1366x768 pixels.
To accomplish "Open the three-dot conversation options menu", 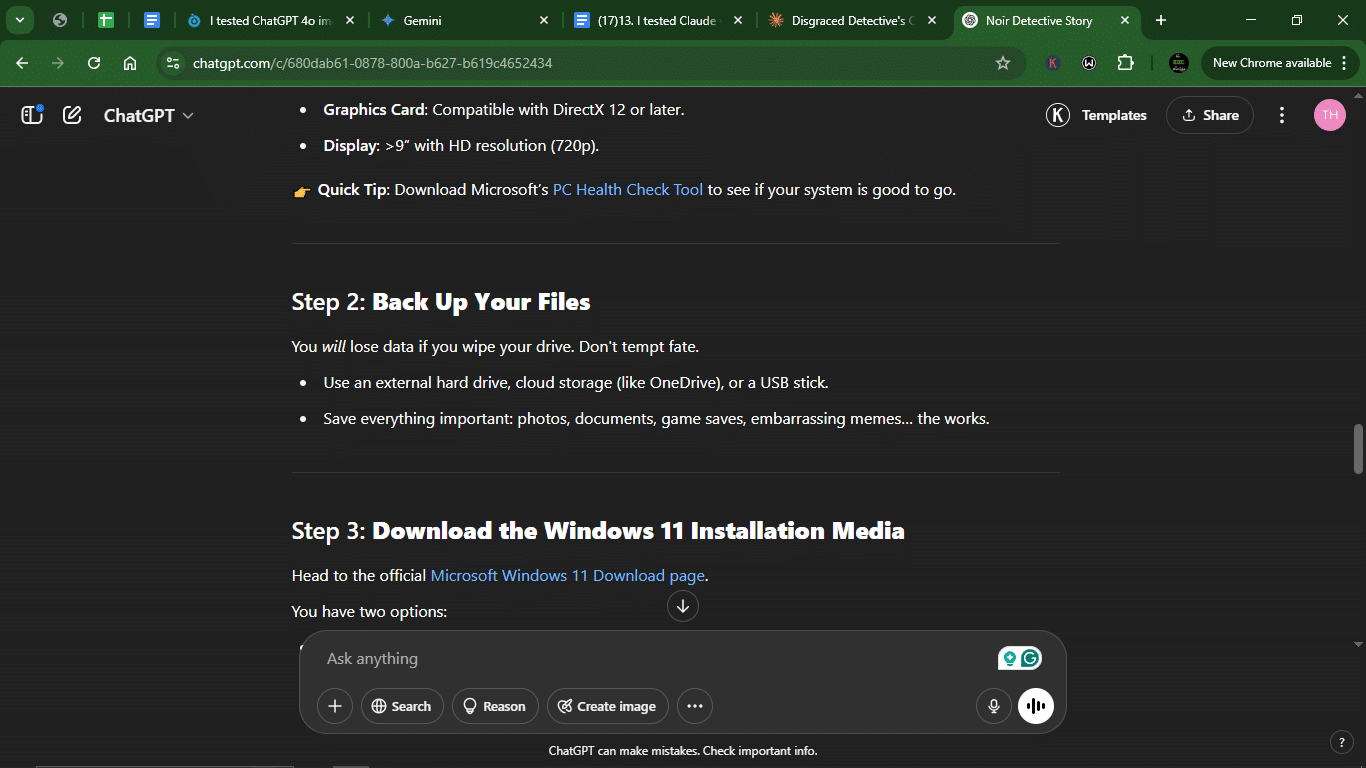I will pyautogui.click(x=1282, y=115).
